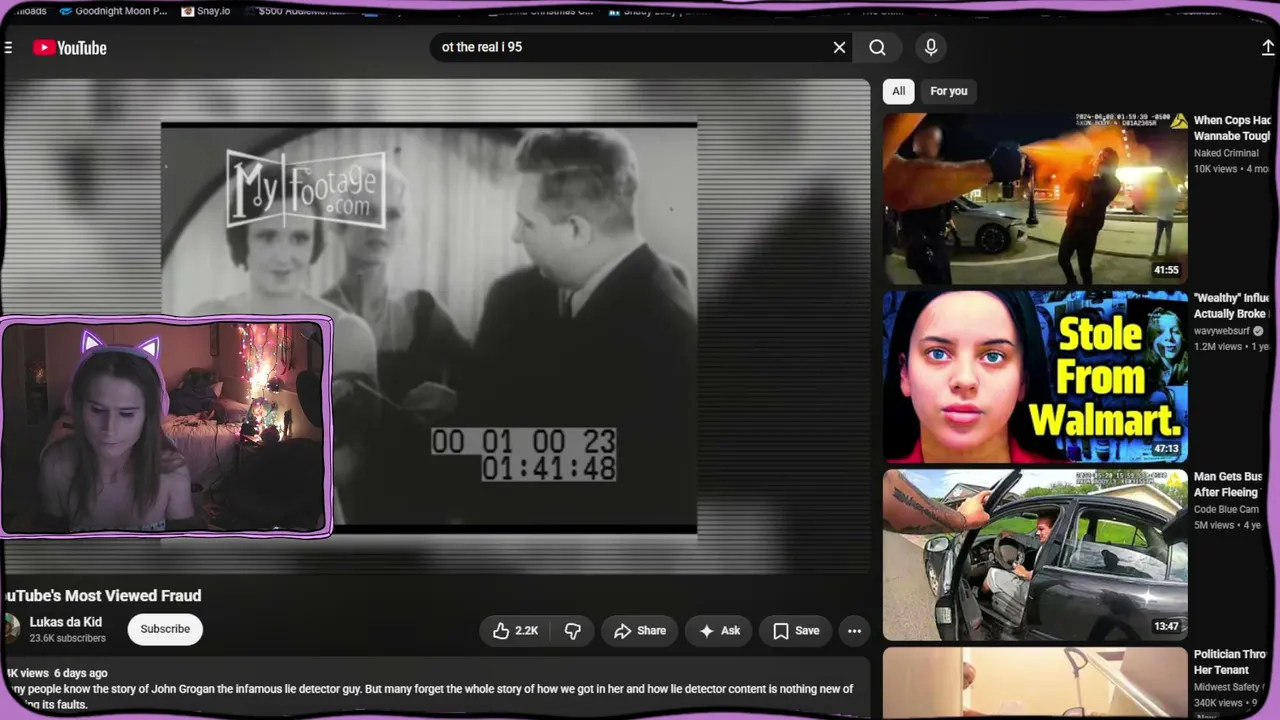Visit the Naked Criminal channel
This screenshot has width=1280, height=720.
[x=1226, y=153]
